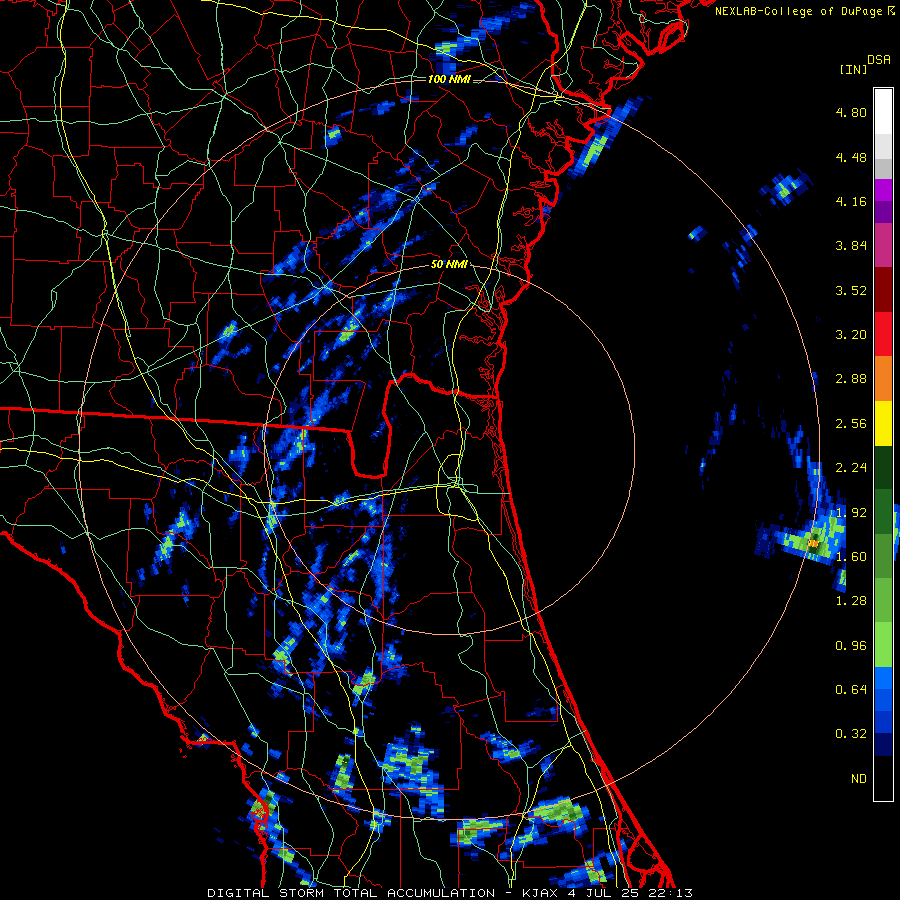Image resolution: width=900 pixels, height=900 pixels.
Task: Select the 0.32 legend value
Action: (851, 734)
